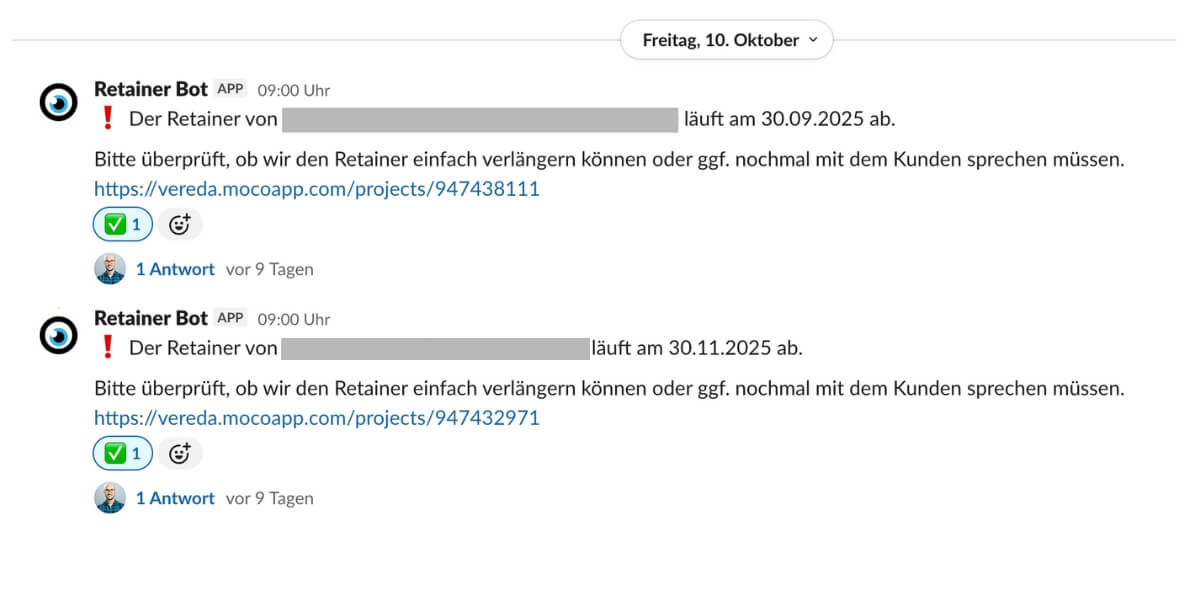Open the '1 Antwort' thread under the second message
Viewport: 1200px width, 600px height.
pos(175,498)
